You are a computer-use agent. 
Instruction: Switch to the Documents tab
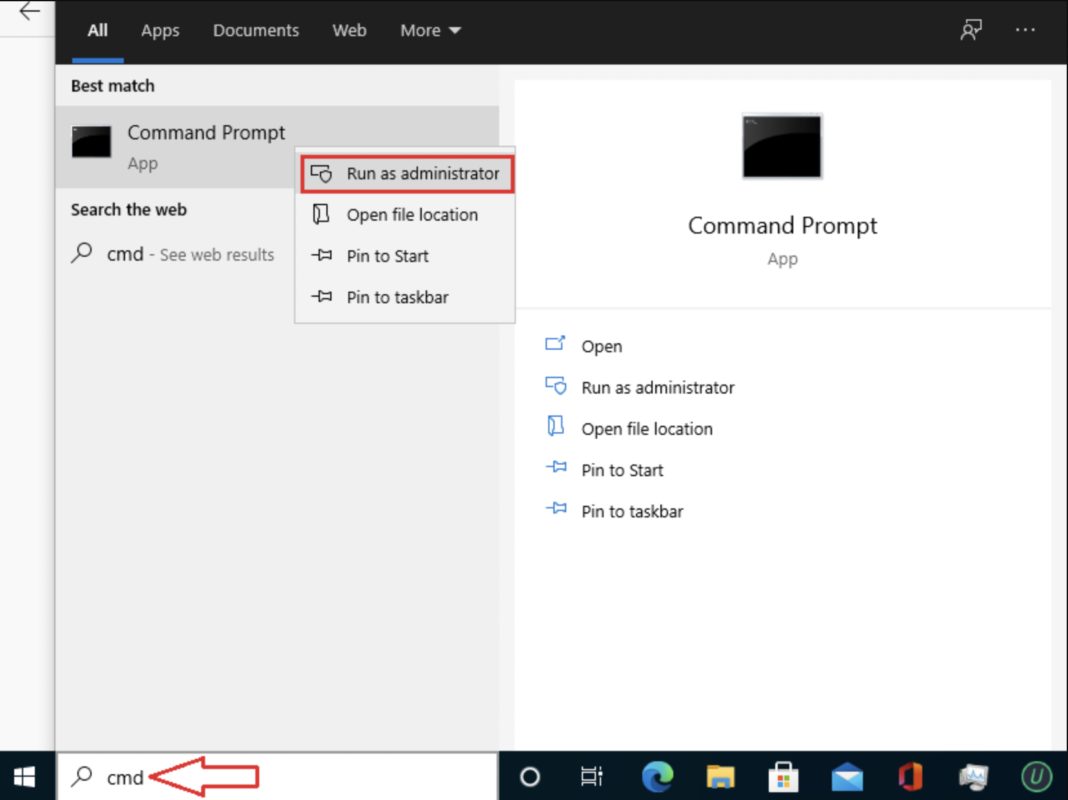tap(255, 30)
